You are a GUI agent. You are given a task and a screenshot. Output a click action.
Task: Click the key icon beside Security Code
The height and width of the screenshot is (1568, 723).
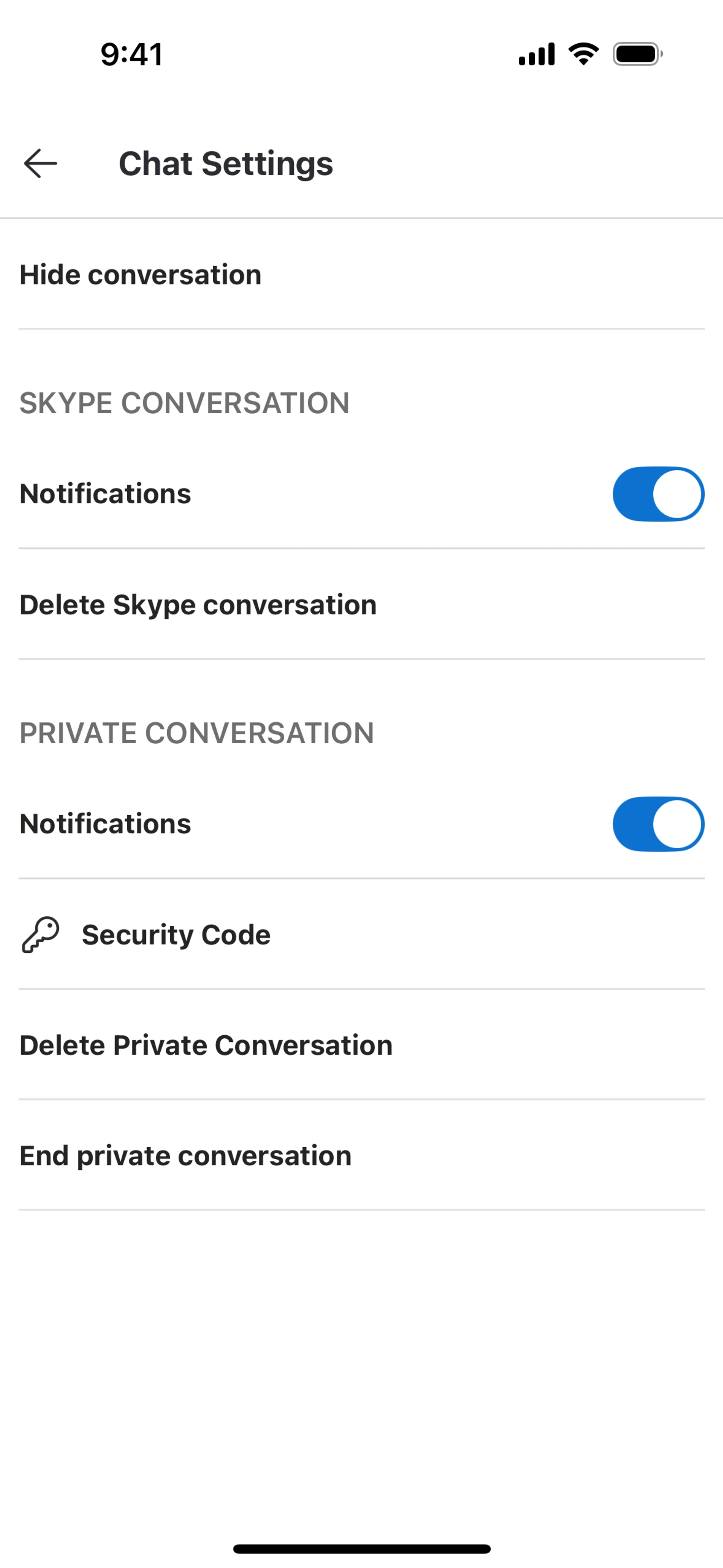click(40, 934)
